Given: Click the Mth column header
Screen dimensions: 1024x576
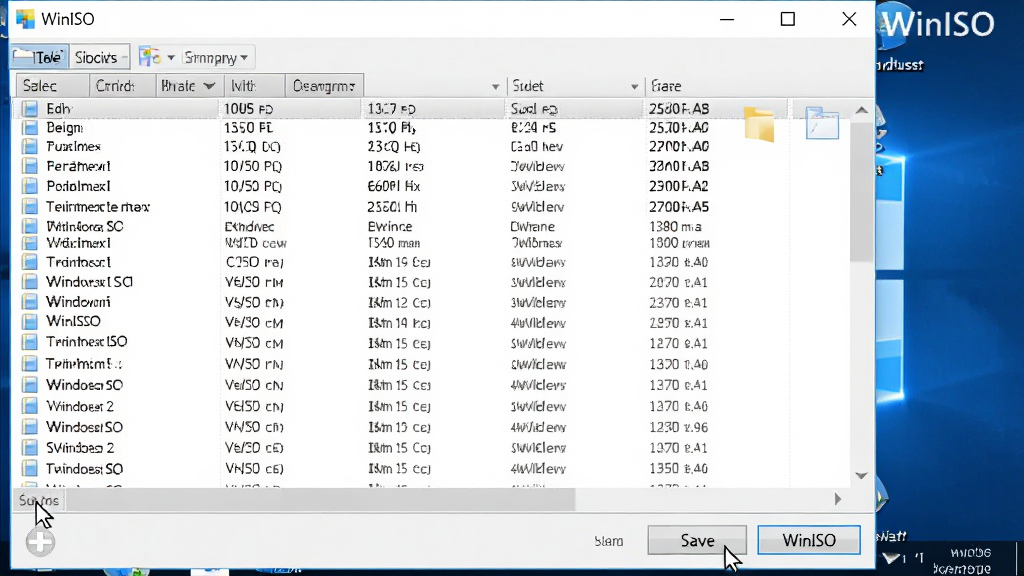Looking at the screenshot, I should click(253, 86).
